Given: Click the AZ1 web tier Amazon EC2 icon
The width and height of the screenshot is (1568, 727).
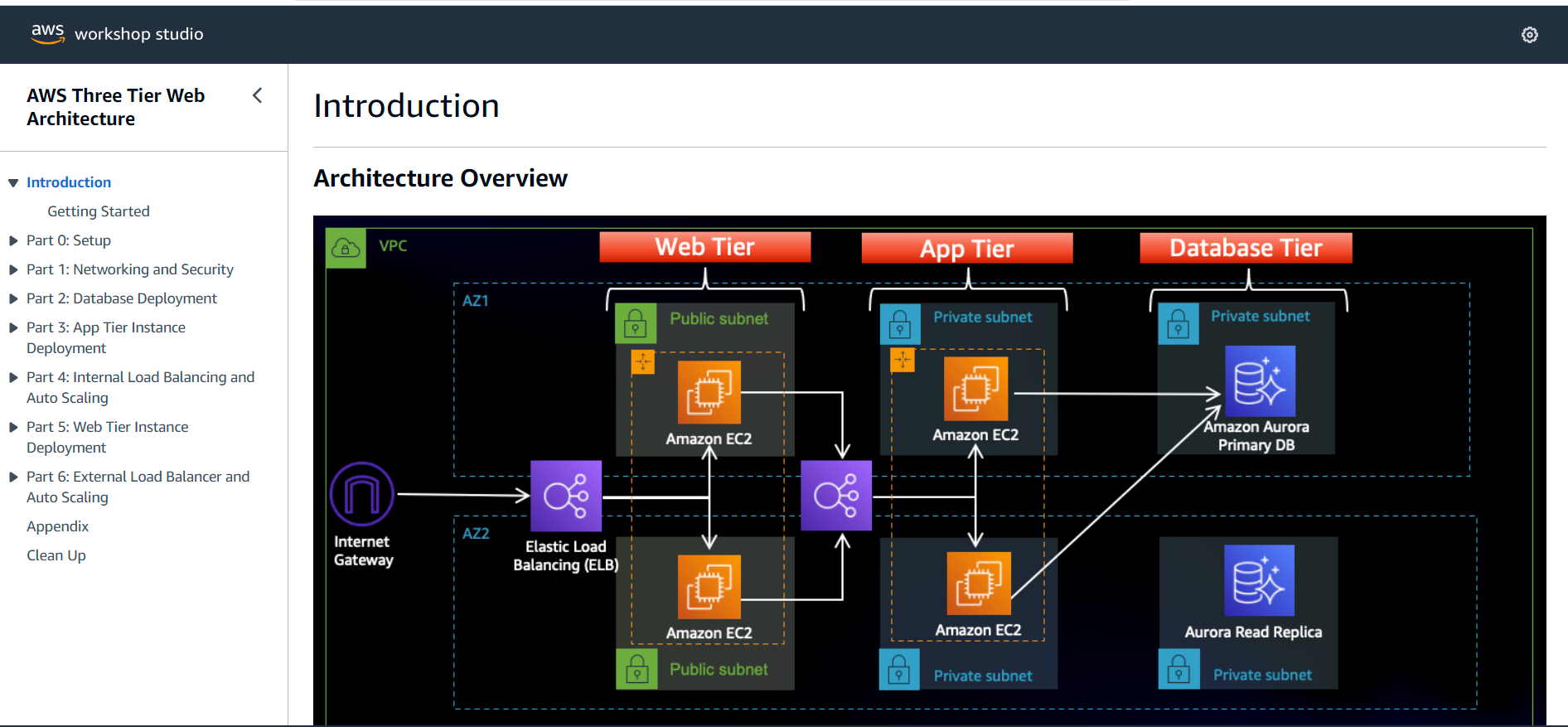Looking at the screenshot, I should [709, 392].
